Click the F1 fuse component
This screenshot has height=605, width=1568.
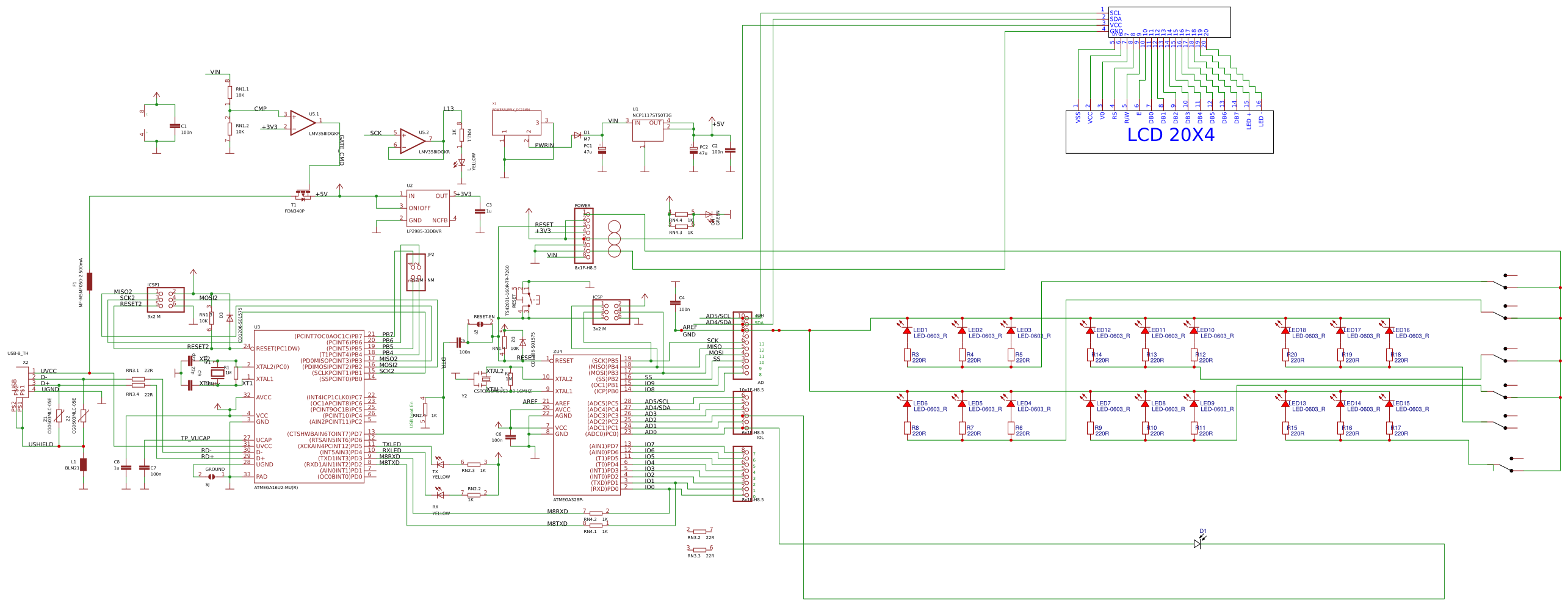[x=90, y=281]
